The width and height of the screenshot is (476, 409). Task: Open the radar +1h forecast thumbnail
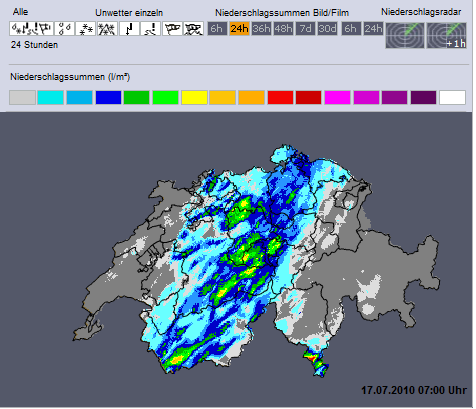point(447,35)
